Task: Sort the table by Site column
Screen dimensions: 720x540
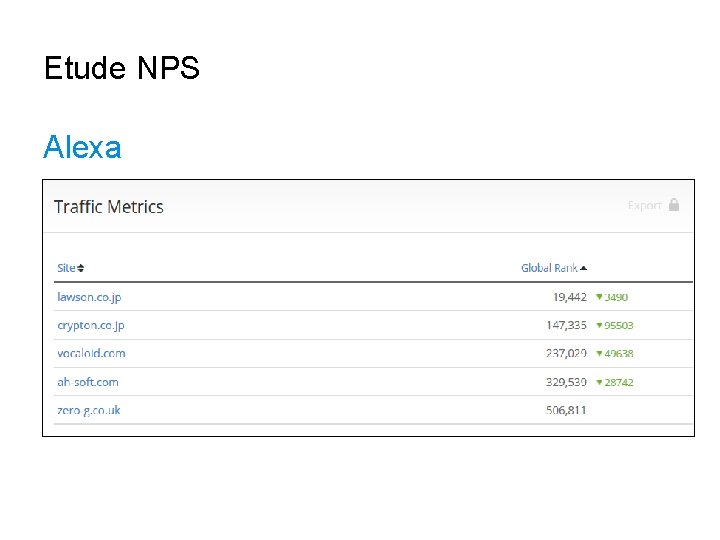Action: pos(66,268)
